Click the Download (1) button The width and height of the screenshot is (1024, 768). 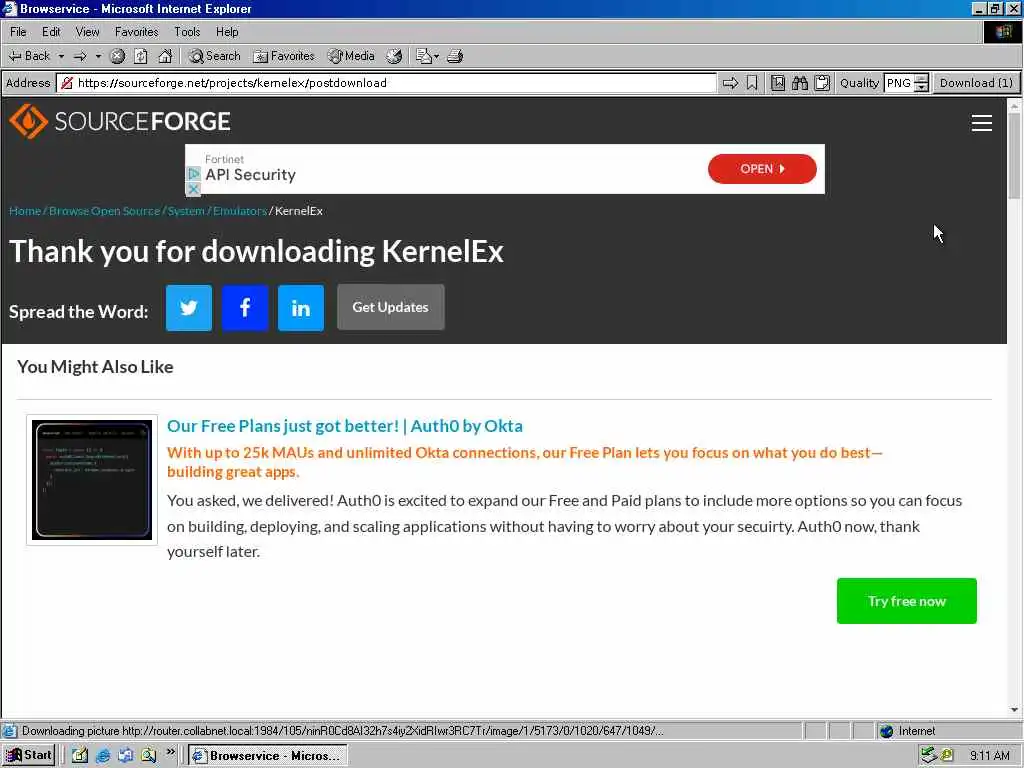(976, 83)
